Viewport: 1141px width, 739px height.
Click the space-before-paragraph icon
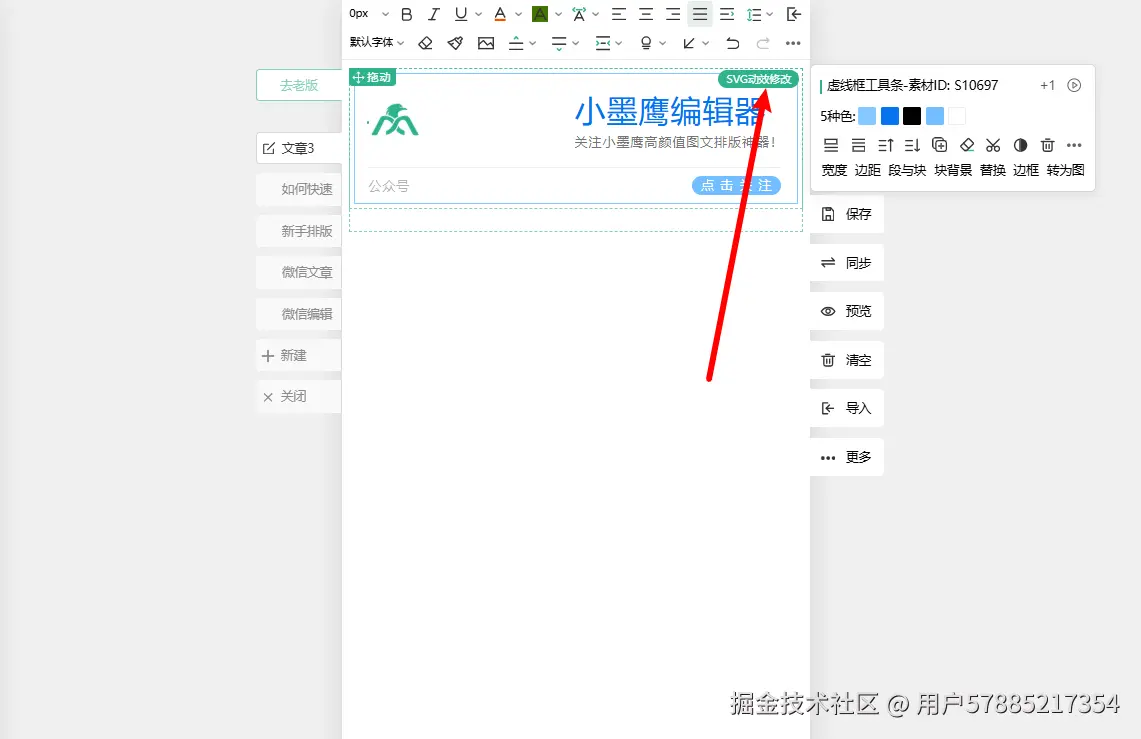coord(516,43)
